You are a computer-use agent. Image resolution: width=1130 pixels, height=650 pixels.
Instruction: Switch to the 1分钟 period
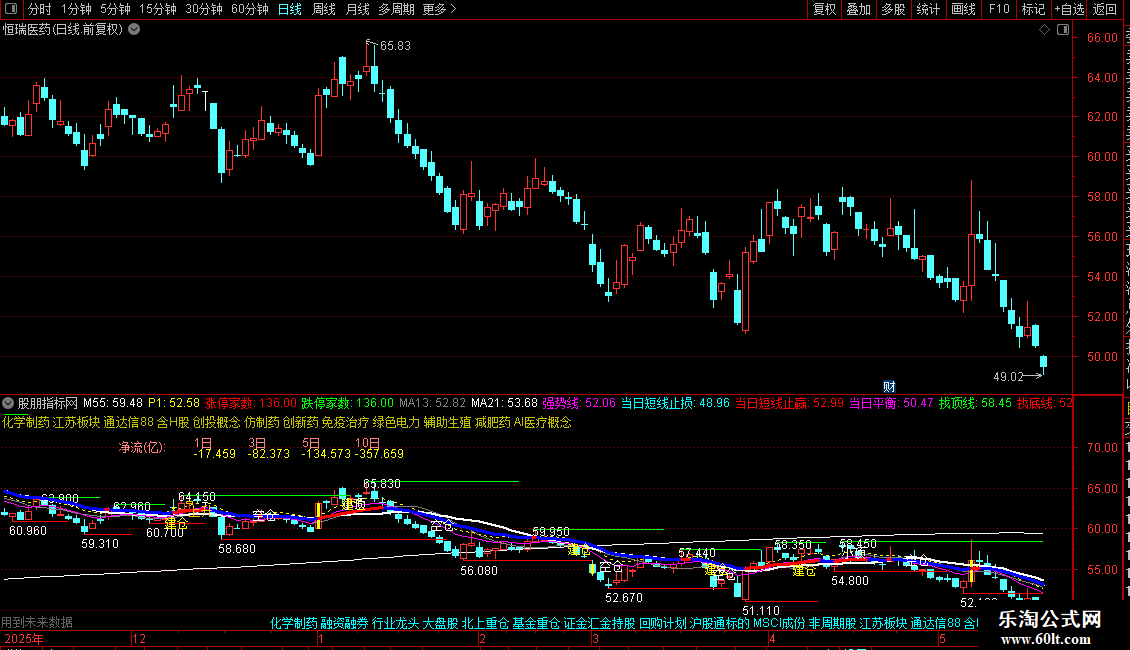pos(76,9)
